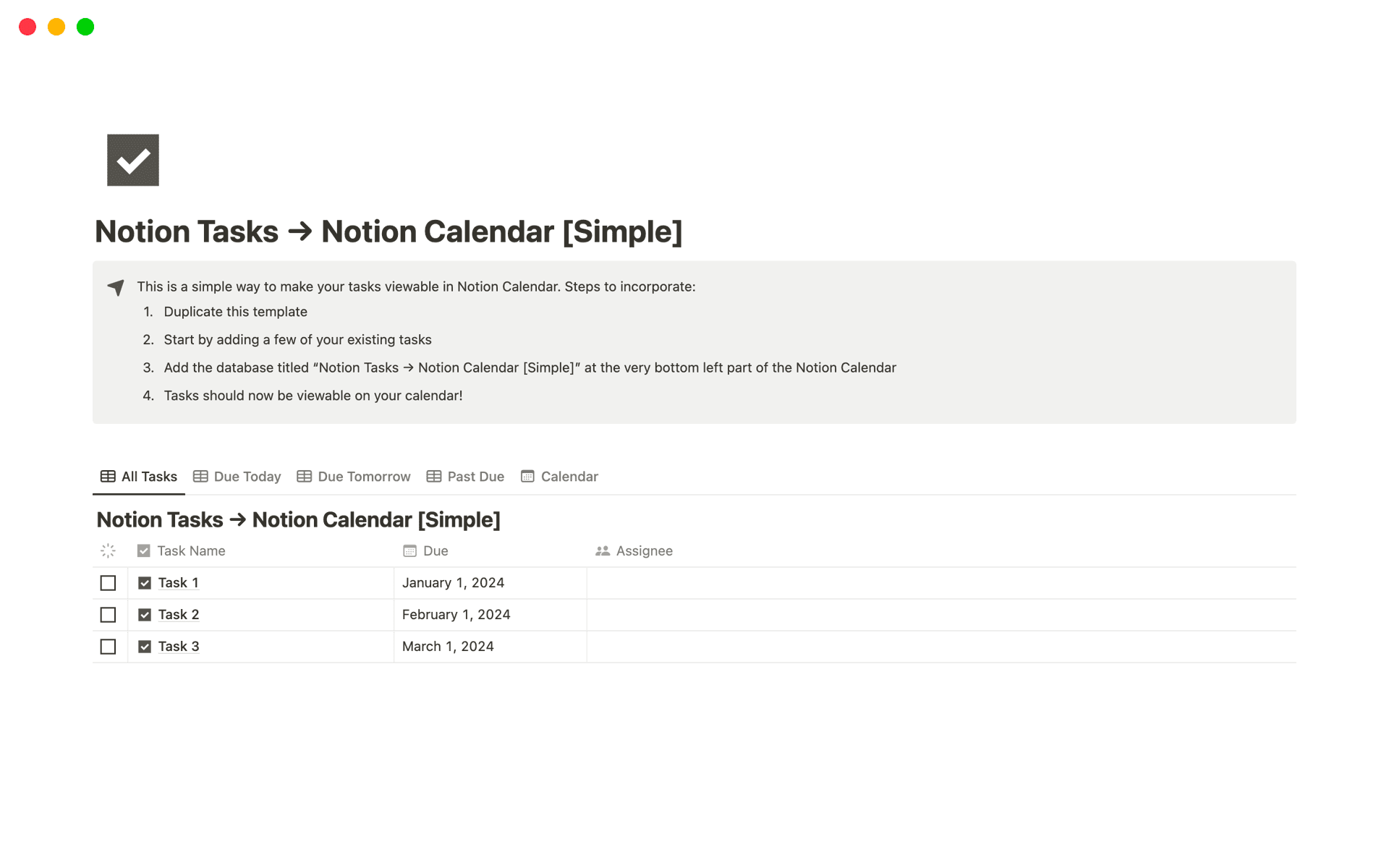The width and height of the screenshot is (1389, 868).
Task: Select the Calendar view tab
Action: tap(569, 476)
